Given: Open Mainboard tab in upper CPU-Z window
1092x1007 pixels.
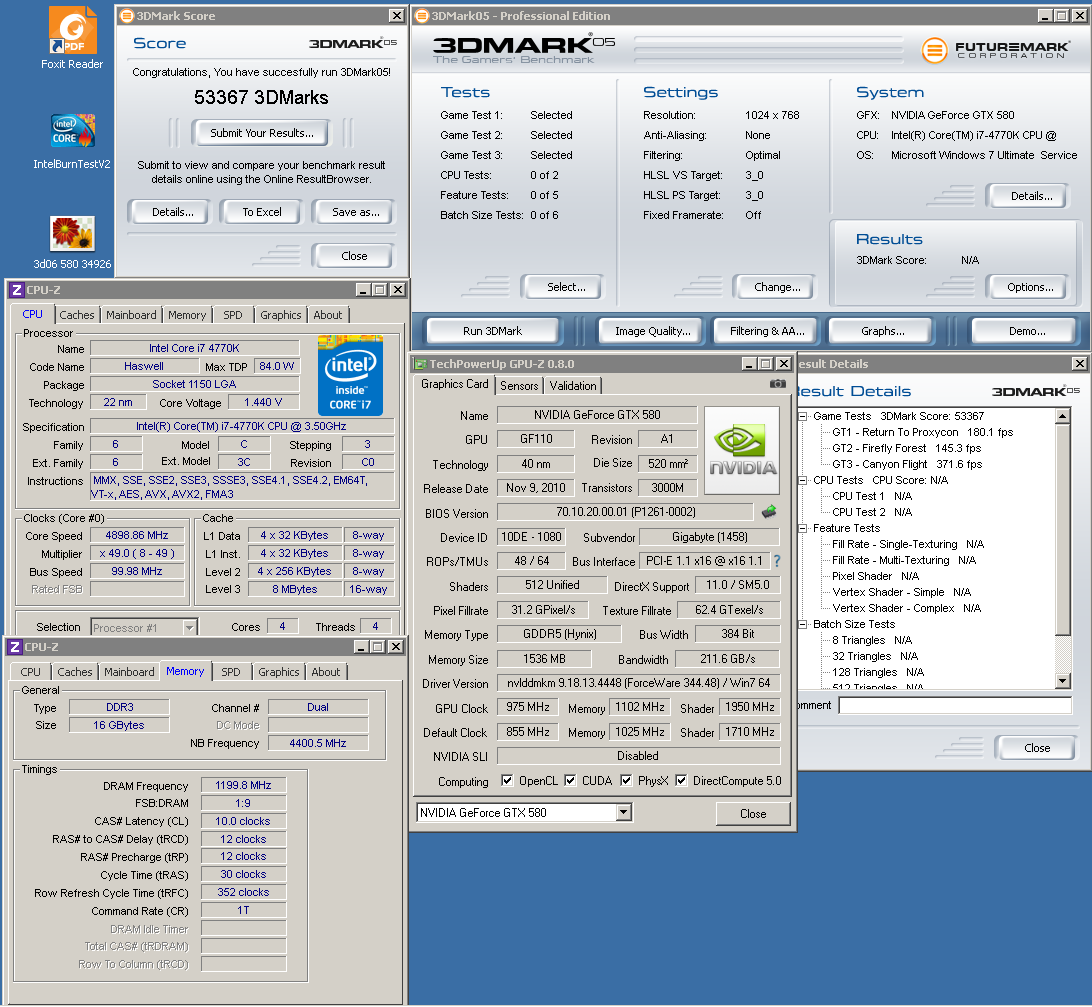Looking at the screenshot, I should click(131, 315).
